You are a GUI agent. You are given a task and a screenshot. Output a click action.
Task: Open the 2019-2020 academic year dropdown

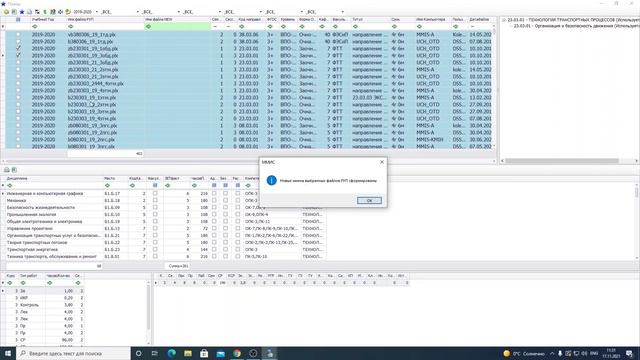(97, 12)
